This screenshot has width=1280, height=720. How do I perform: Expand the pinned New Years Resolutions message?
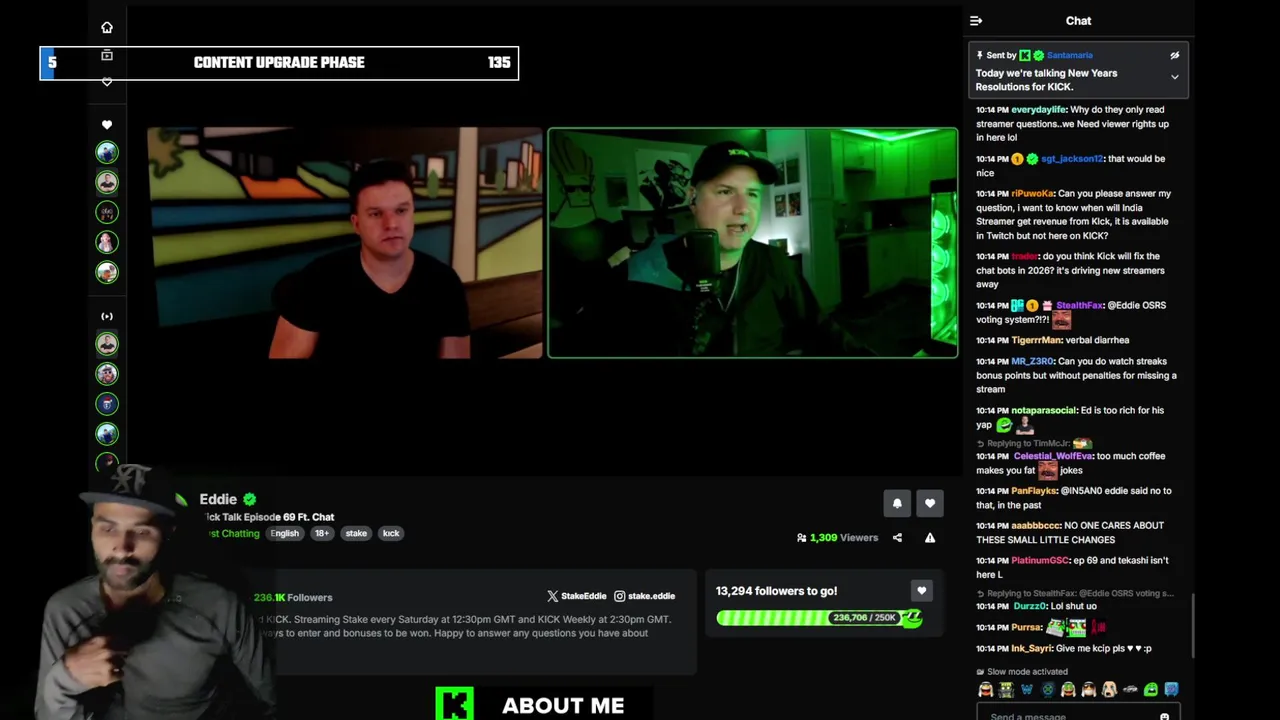[1175, 77]
